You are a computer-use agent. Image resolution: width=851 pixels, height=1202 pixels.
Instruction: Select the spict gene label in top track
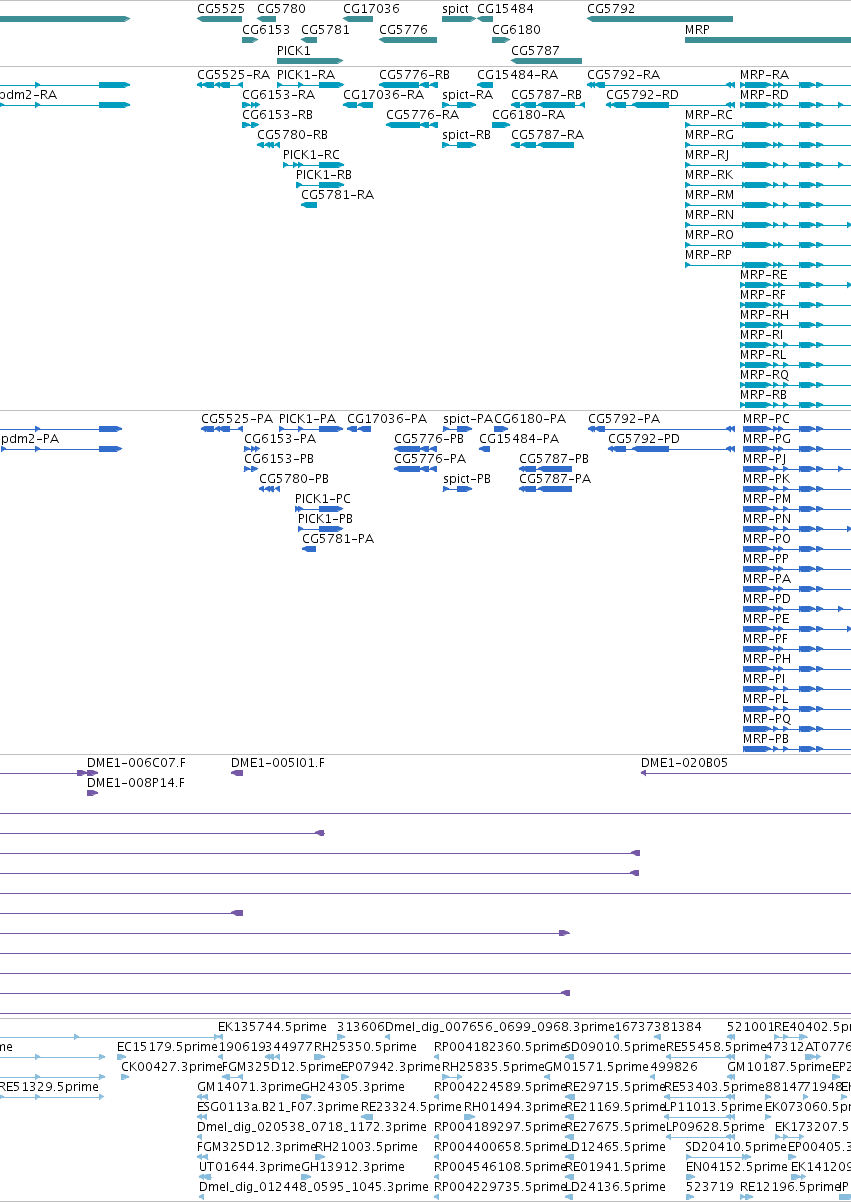[x=455, y=9]
